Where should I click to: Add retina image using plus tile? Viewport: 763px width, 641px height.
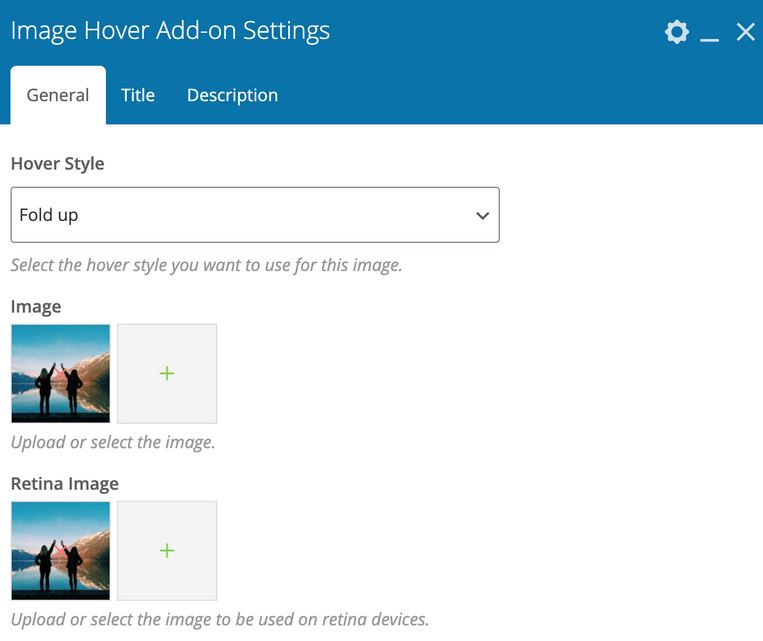tap(167, 551)
